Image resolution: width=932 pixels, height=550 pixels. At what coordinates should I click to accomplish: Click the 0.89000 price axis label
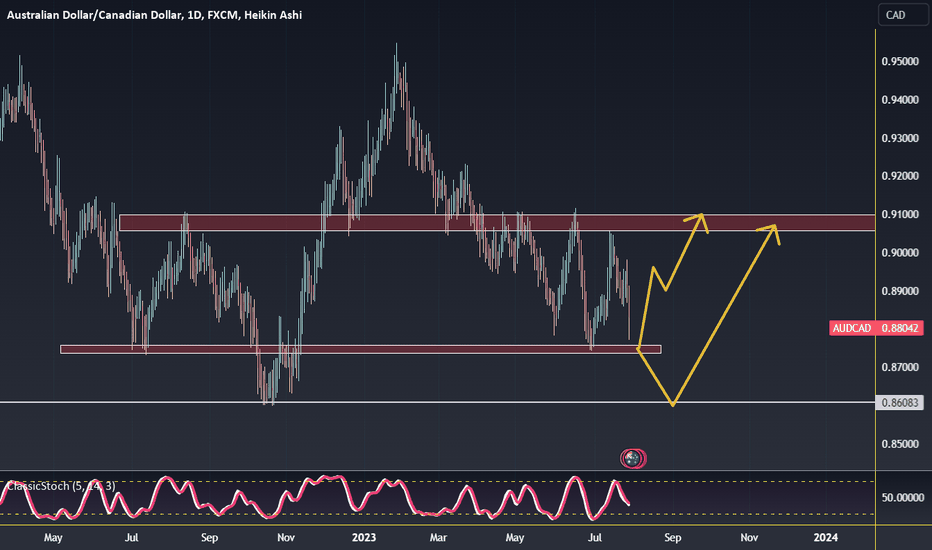click(900, 291)
